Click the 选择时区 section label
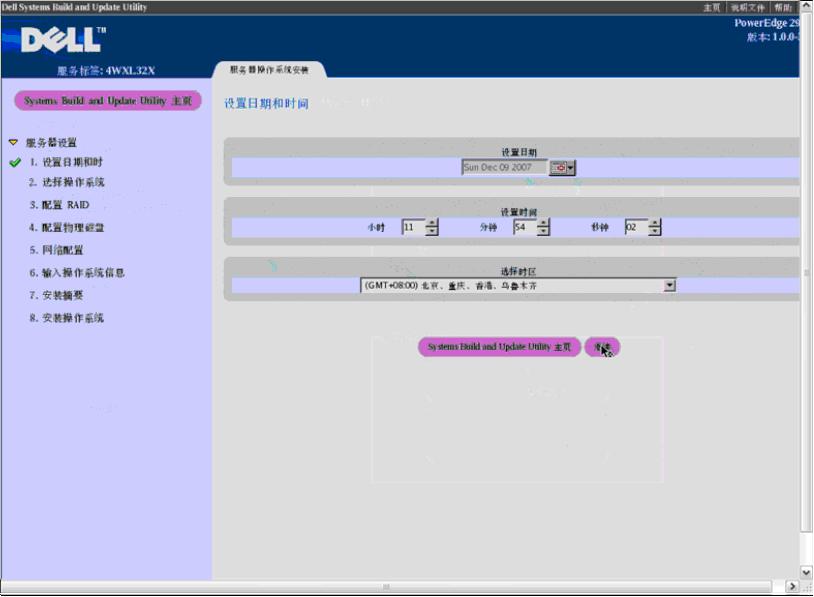Screen dimensions: 814x597 click(x=519, y=272)
